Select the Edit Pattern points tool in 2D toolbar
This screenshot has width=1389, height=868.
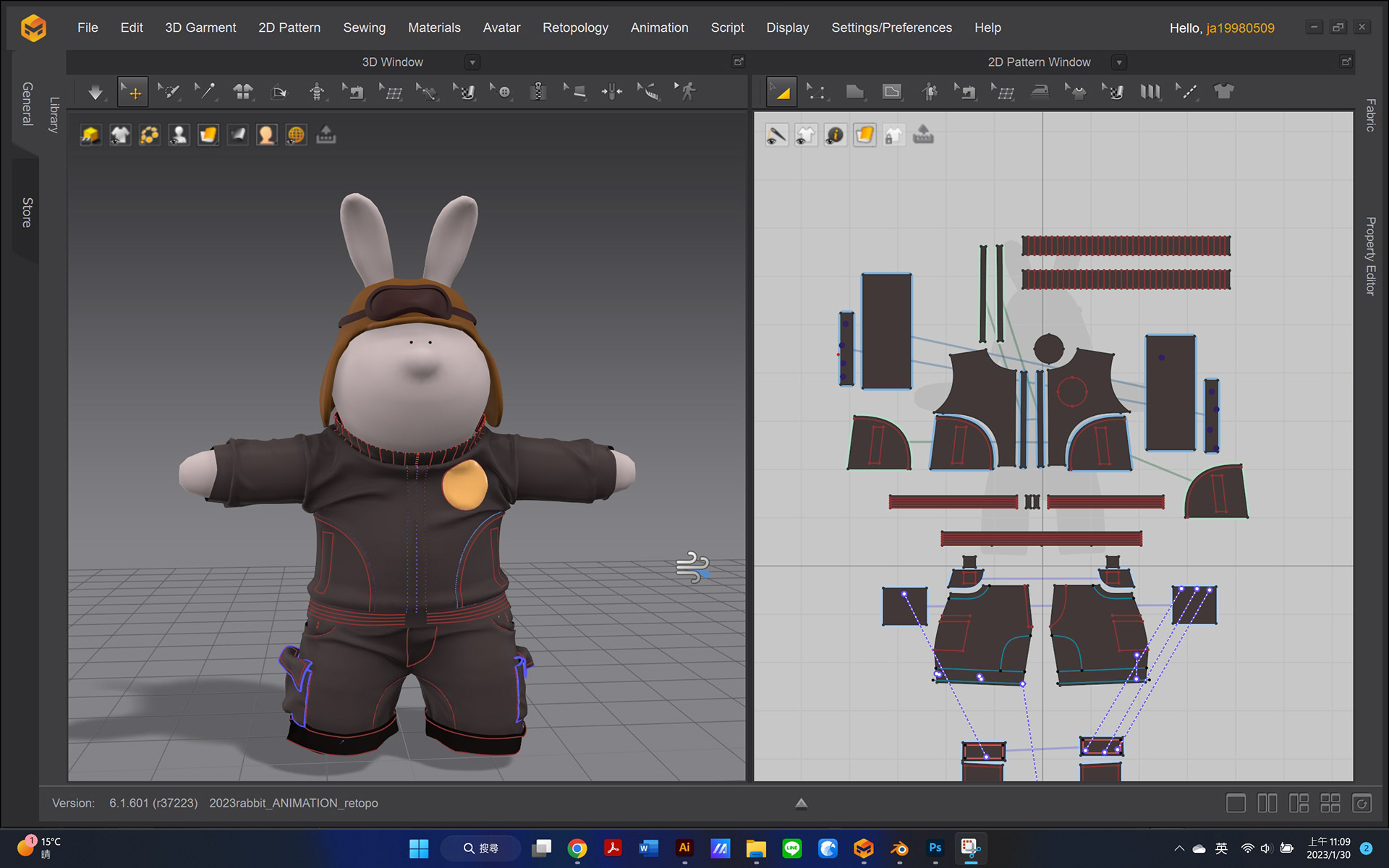pos(817,92)
